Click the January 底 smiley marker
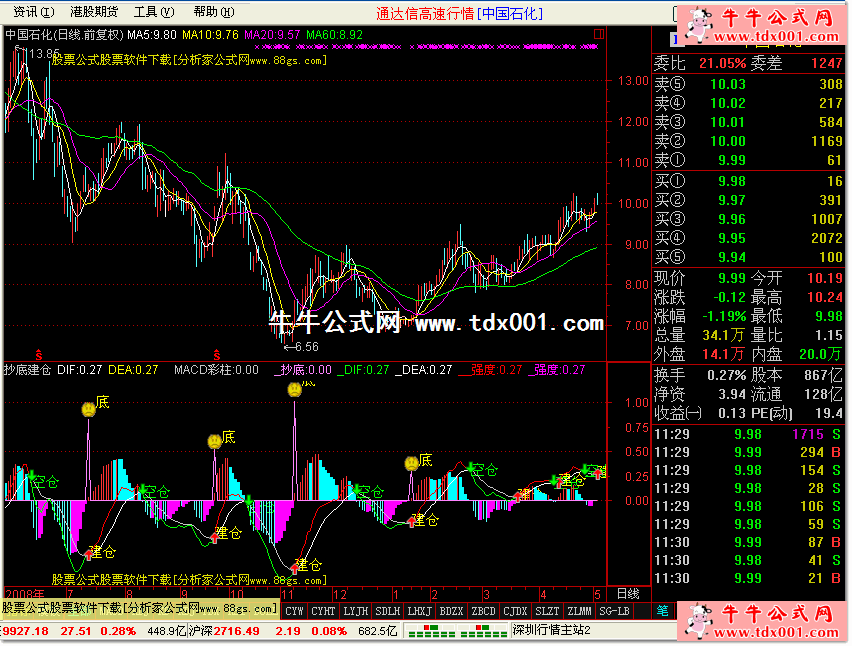This screenshot has width=852, height=646. [x=411, y=463]
